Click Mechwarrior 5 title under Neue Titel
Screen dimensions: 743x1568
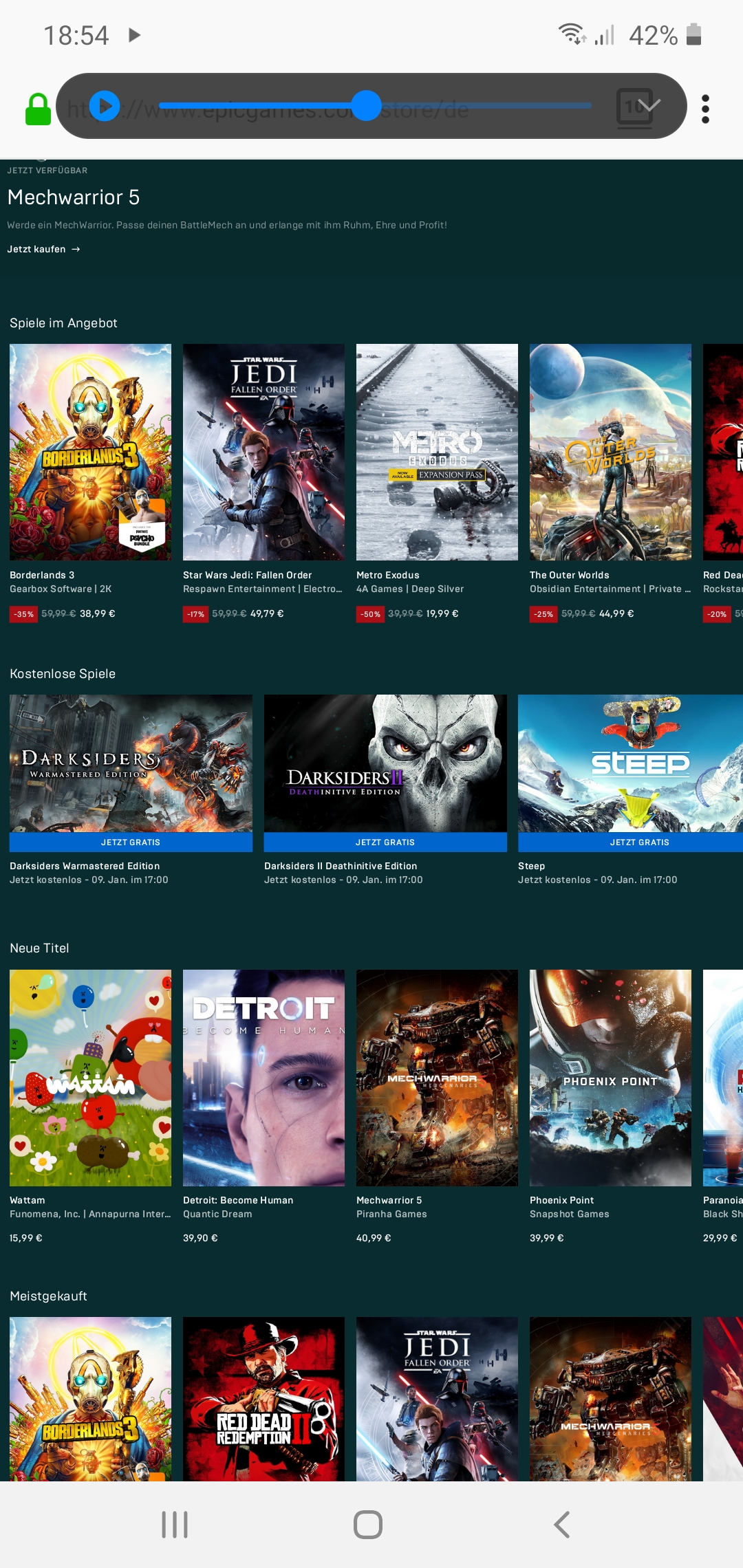pyautogui.click(x=389, y=1200)
